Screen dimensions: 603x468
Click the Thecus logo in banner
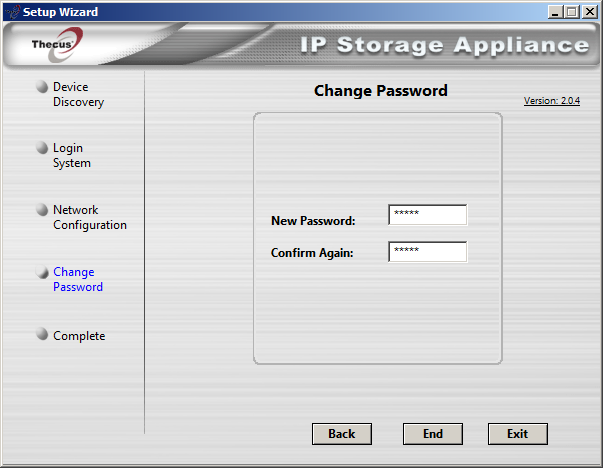57,45
